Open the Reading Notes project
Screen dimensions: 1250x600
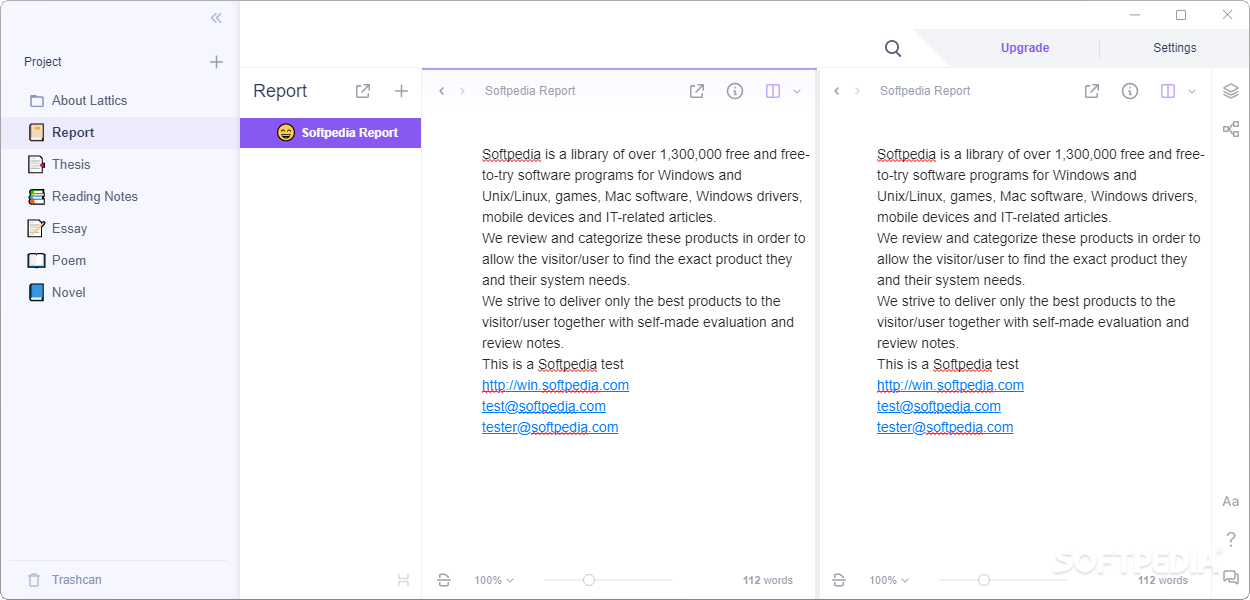(x=120, y=197)
